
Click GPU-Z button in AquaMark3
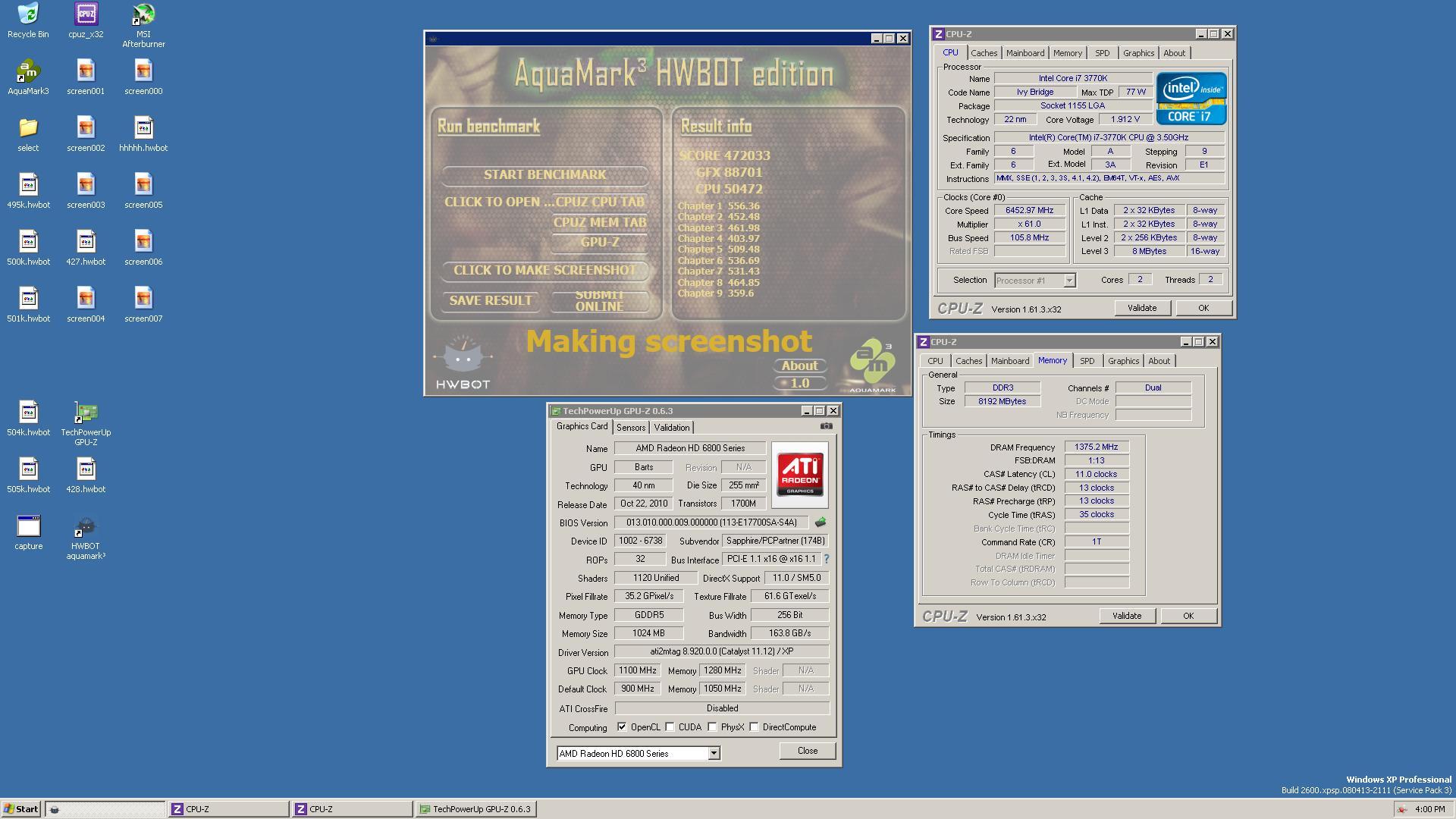coord(599,243)
